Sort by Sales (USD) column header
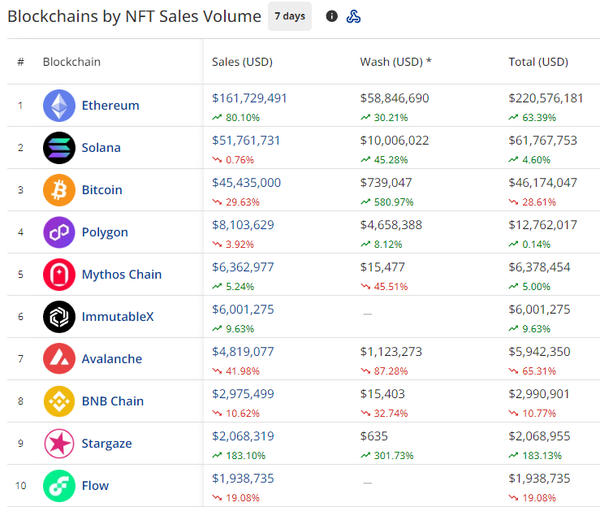Image resolution: width=600 pixels, height=507 pixels. point(242,62)
